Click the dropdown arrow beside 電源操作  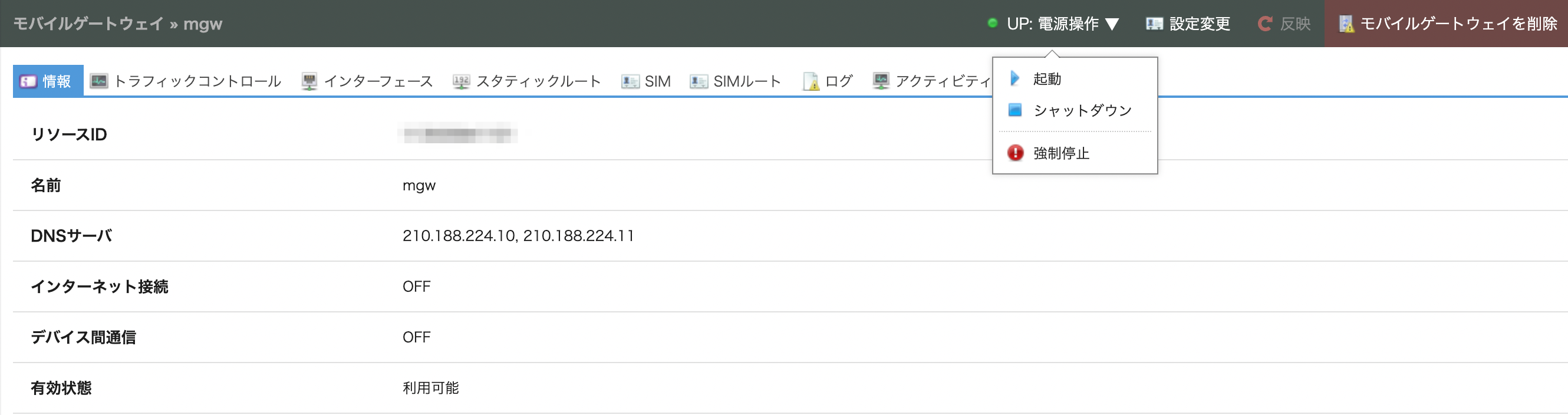pos(1112,24)
